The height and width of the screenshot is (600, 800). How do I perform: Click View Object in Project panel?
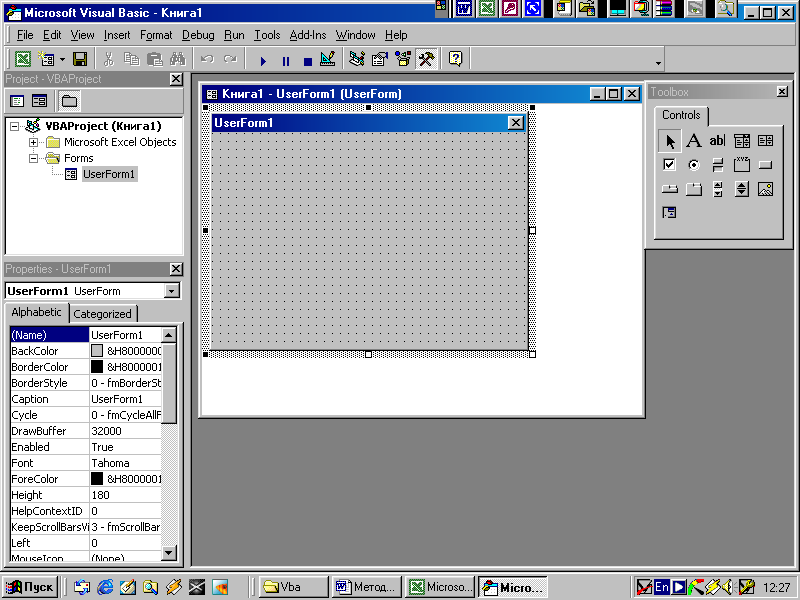click(x=39, y=101)
